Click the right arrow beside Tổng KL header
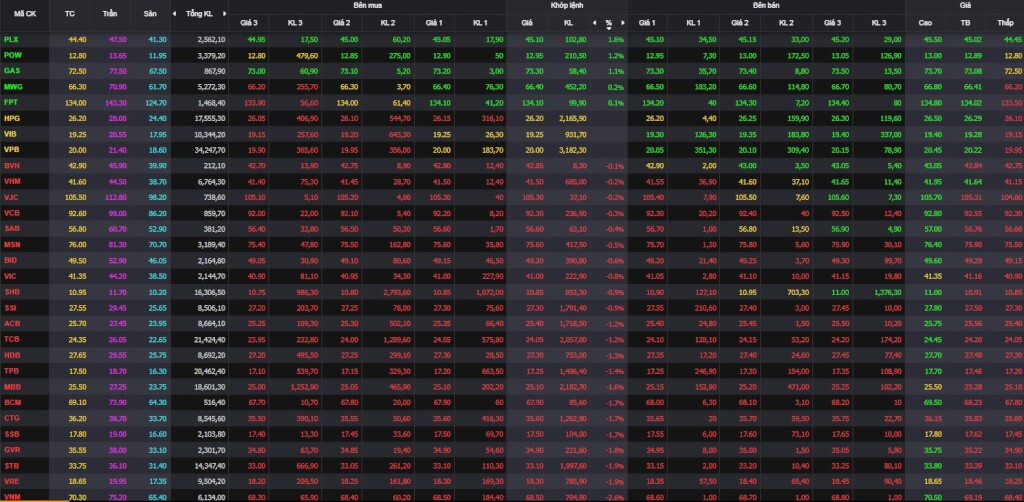Image resolution: width=1024 pixels, height=502 pixels. click(x=225, y=14)
